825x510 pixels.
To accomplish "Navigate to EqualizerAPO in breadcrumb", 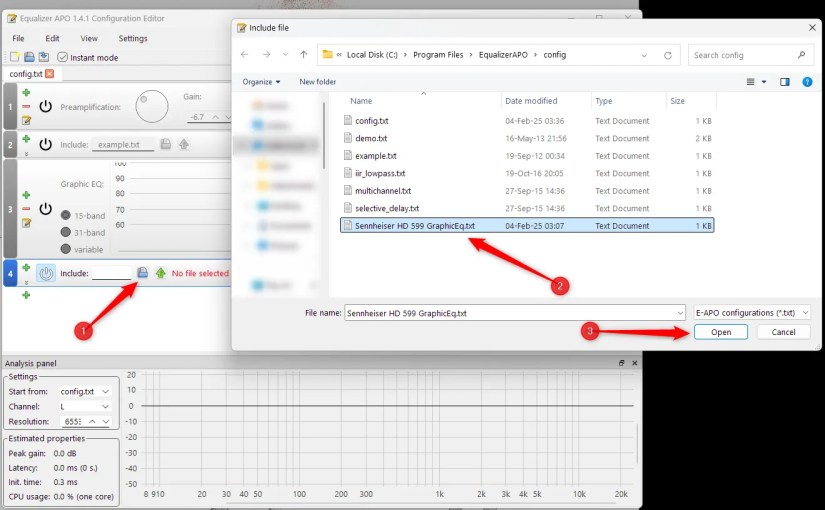I will (503, 55).
